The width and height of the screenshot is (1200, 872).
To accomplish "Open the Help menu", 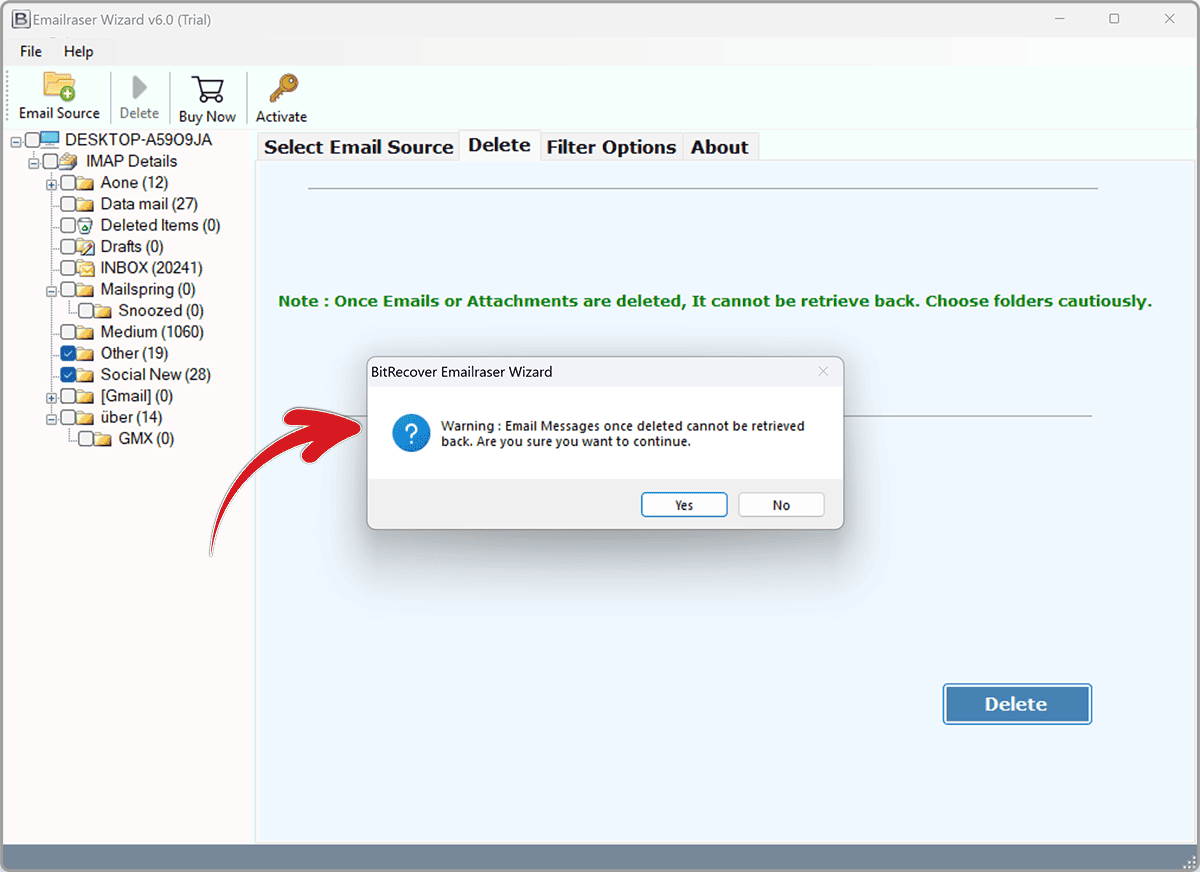I will point(79,52).
